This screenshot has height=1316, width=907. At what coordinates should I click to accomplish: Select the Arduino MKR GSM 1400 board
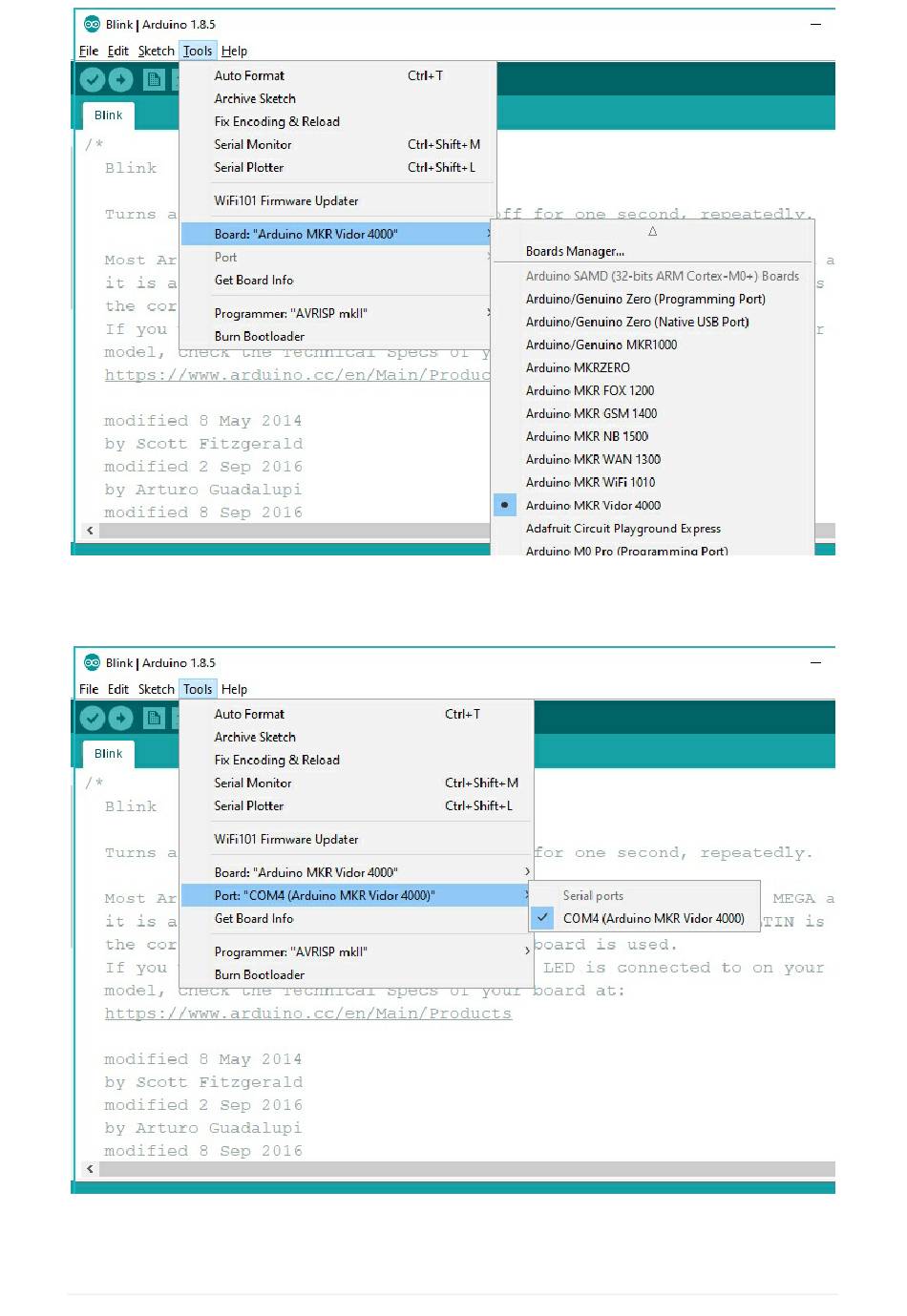(x=591, y=413)
